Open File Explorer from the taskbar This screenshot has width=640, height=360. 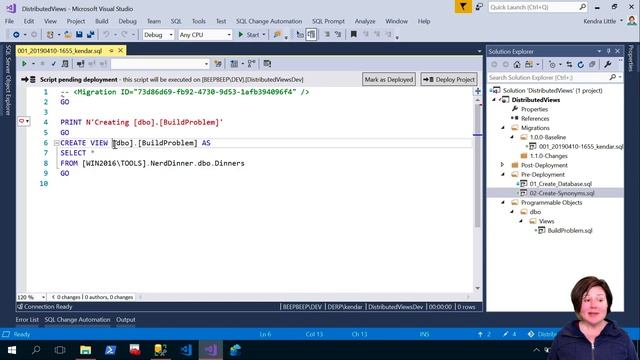pyautogui.click(x=85, y=350)
